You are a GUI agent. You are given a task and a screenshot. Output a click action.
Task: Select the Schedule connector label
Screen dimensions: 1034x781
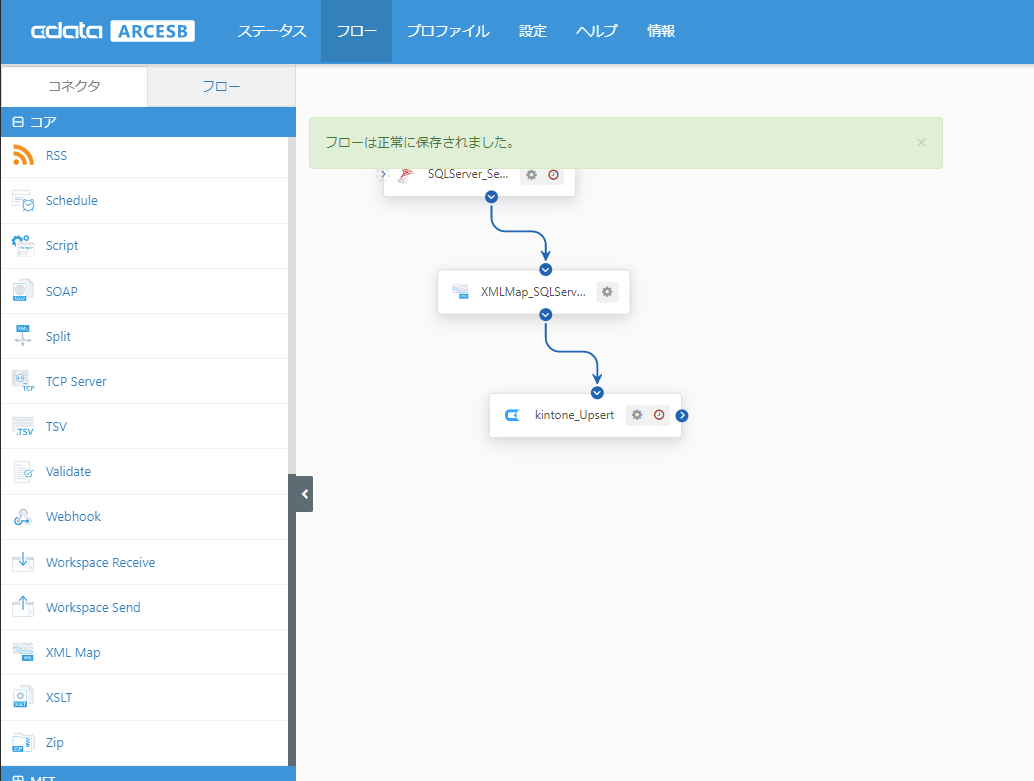pyautogui.click(x=71, y=201)
